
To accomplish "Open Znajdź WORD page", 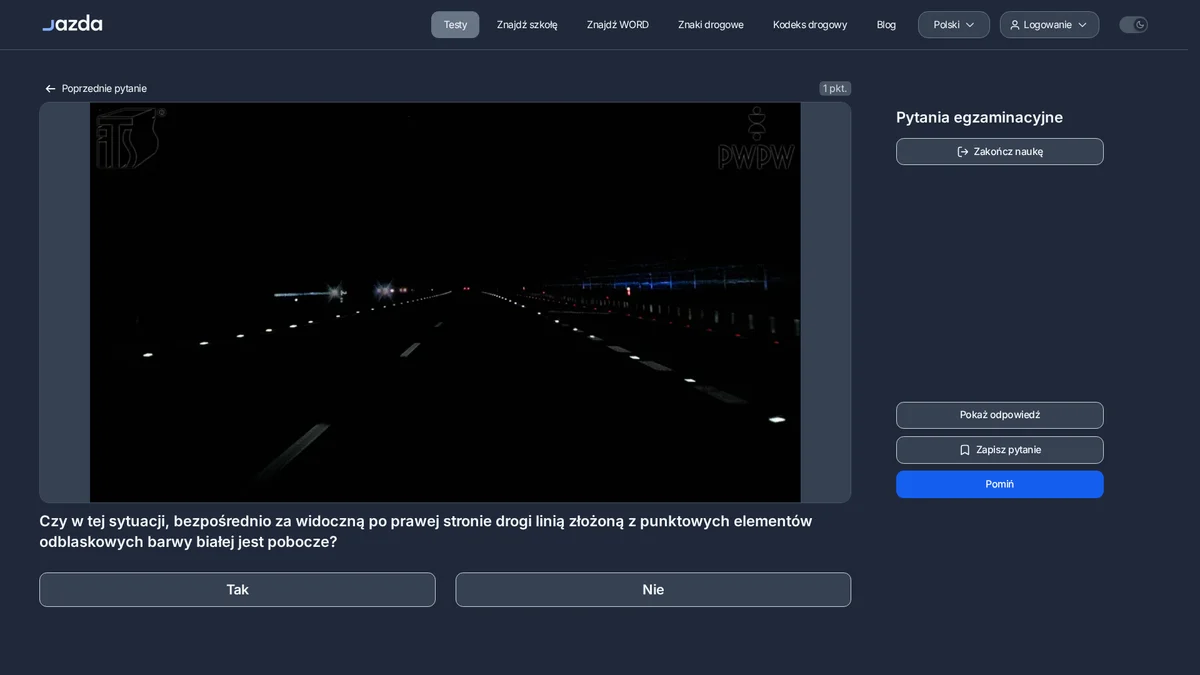I will pyautogui.click(x=618, y=25).
